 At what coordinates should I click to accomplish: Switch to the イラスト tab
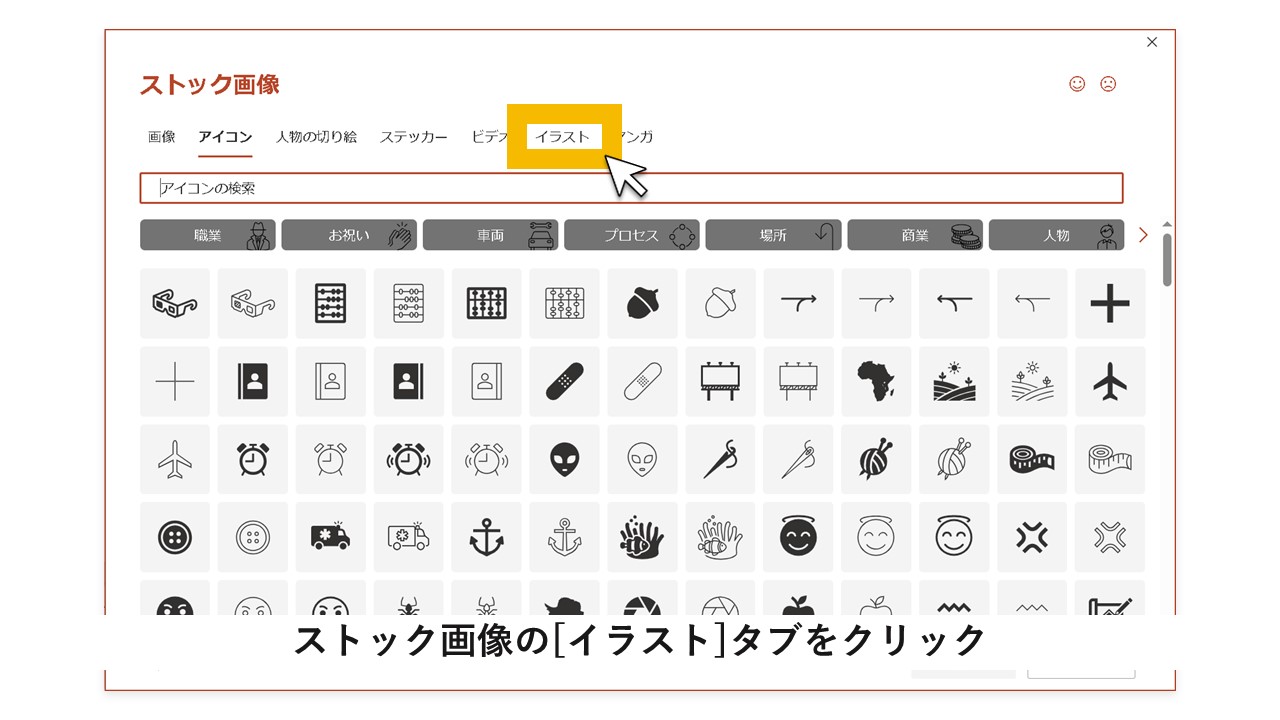click(563, 136)
